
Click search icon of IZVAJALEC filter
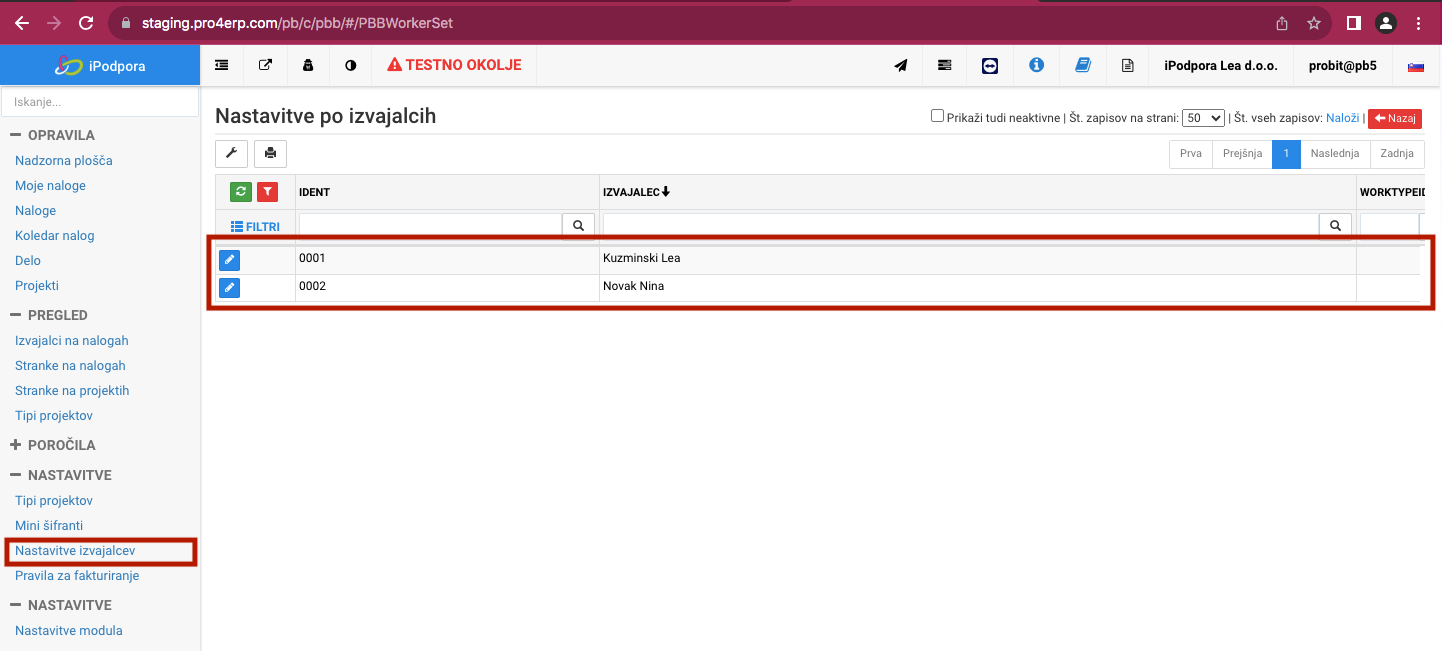1335,226
